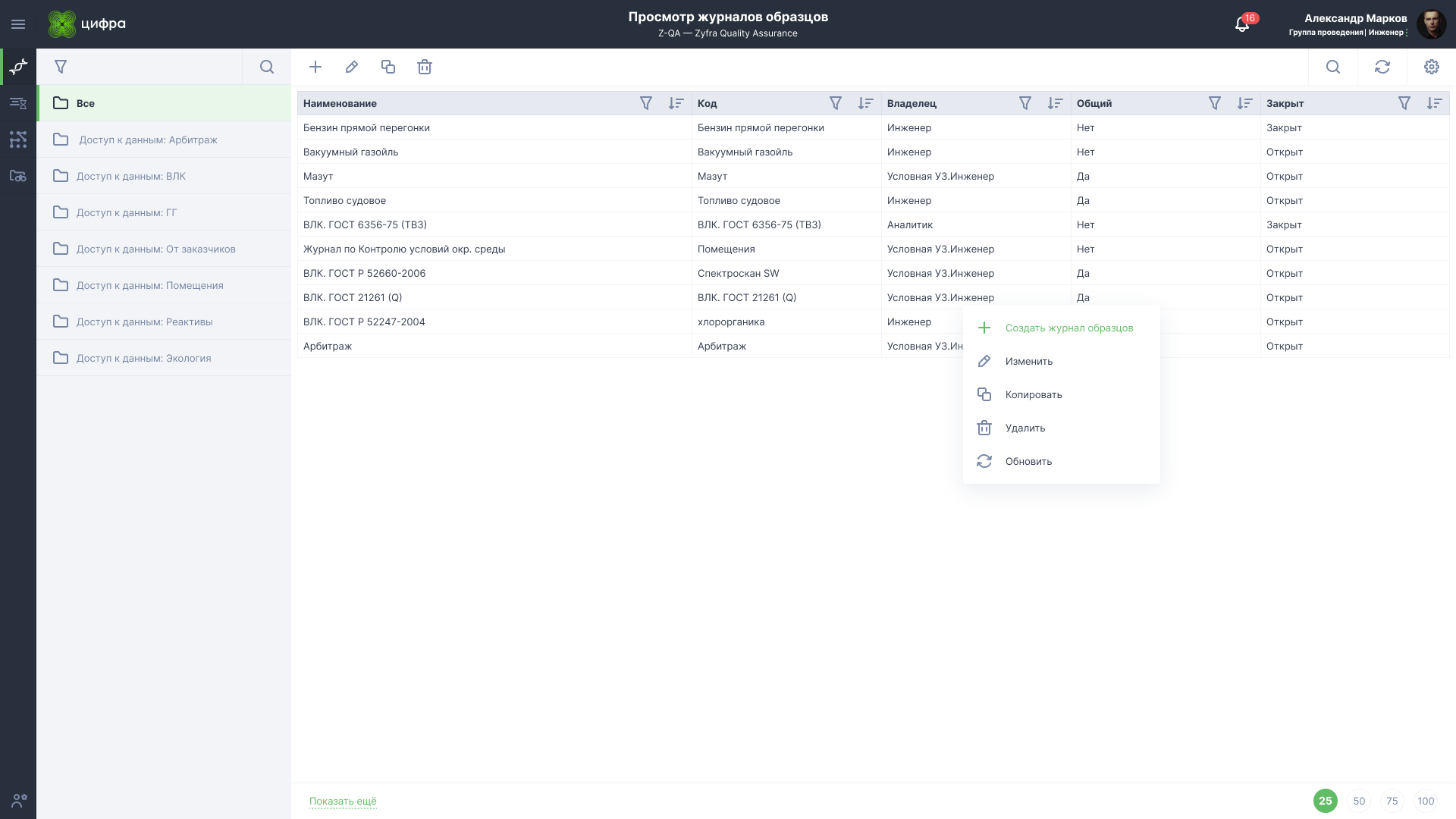Click the refresh icon in top toolbar
This screenshot has height=819, width=1456.
[x=1382, y=67]
